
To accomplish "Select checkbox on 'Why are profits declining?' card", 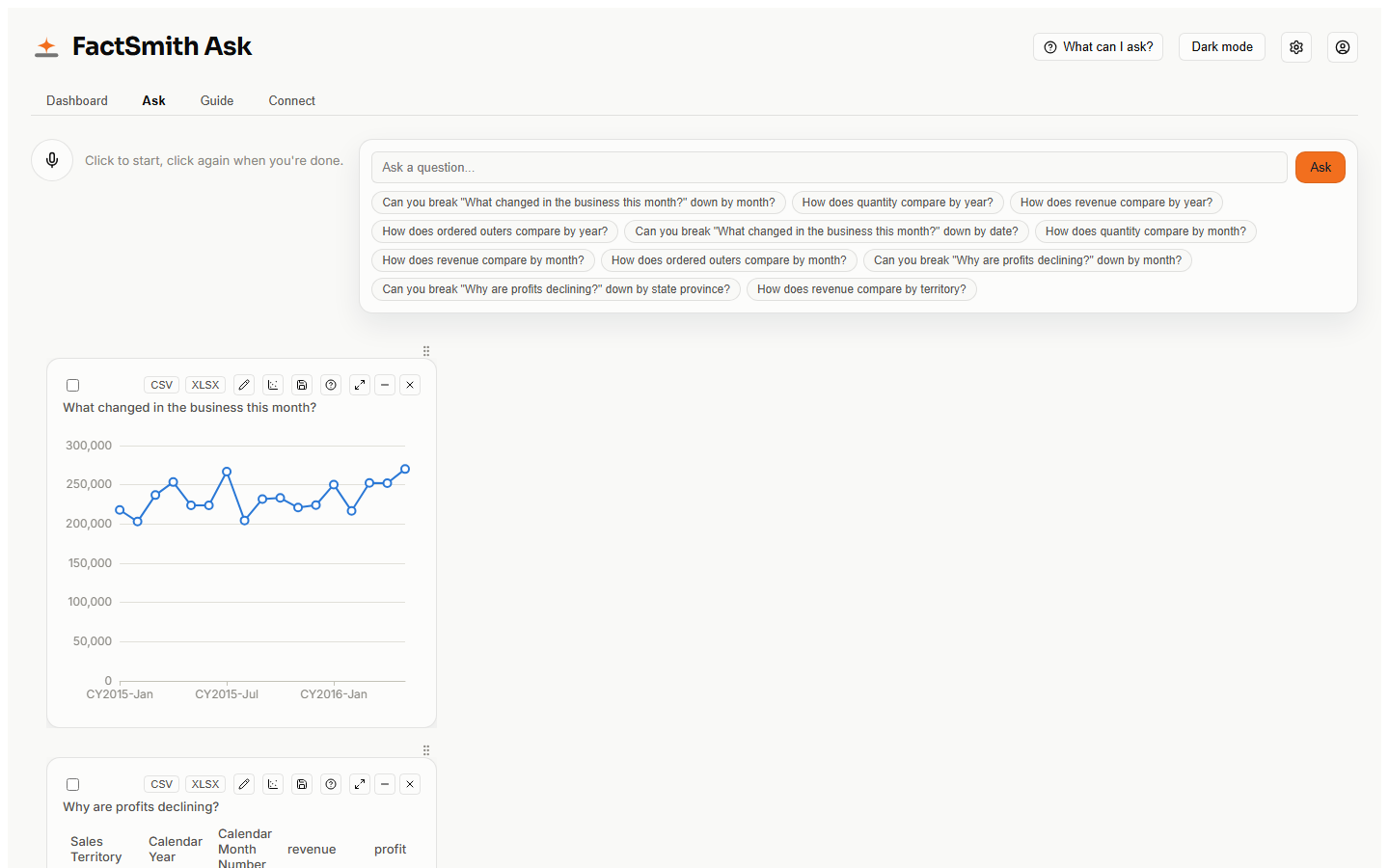I will [x=72, y=785].
